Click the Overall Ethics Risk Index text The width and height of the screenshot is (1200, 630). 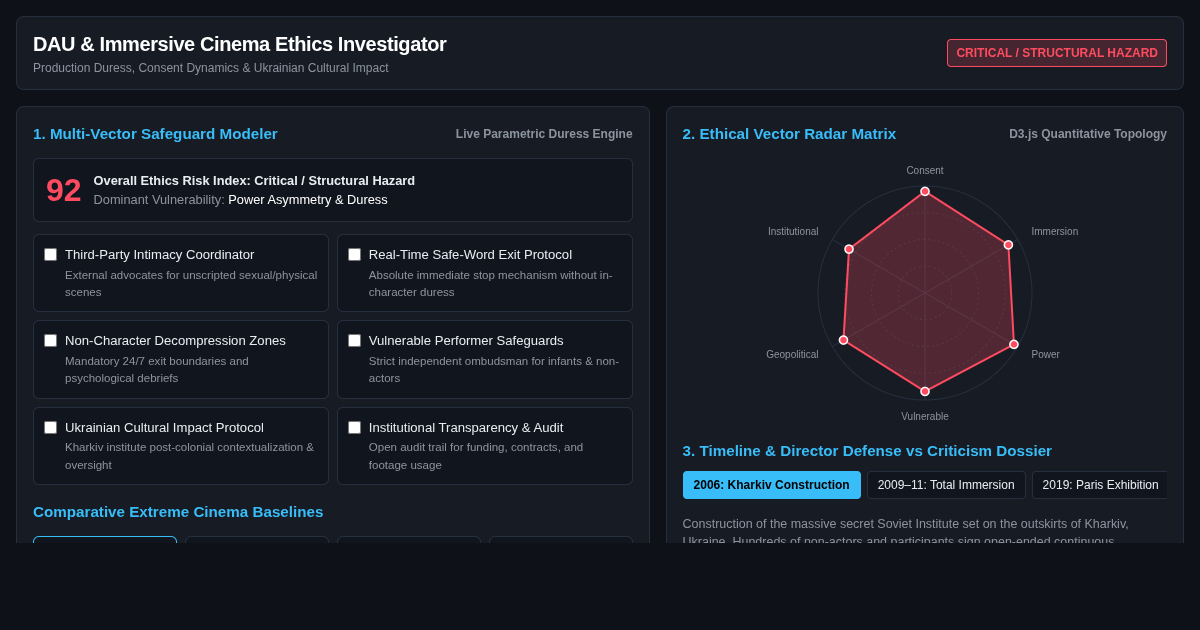click(x=254, y=181)
